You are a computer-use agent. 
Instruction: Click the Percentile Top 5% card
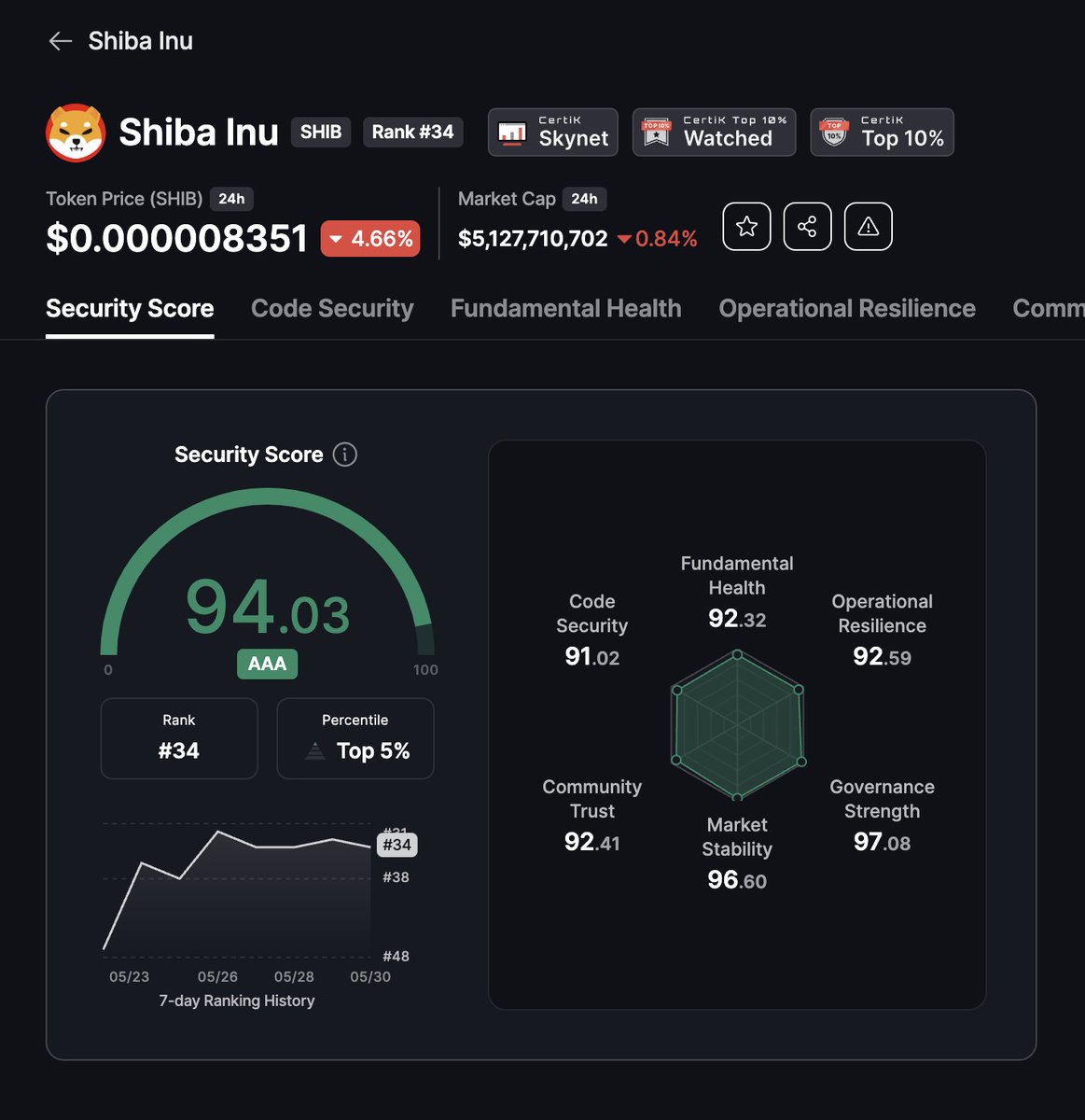(355, 738)
